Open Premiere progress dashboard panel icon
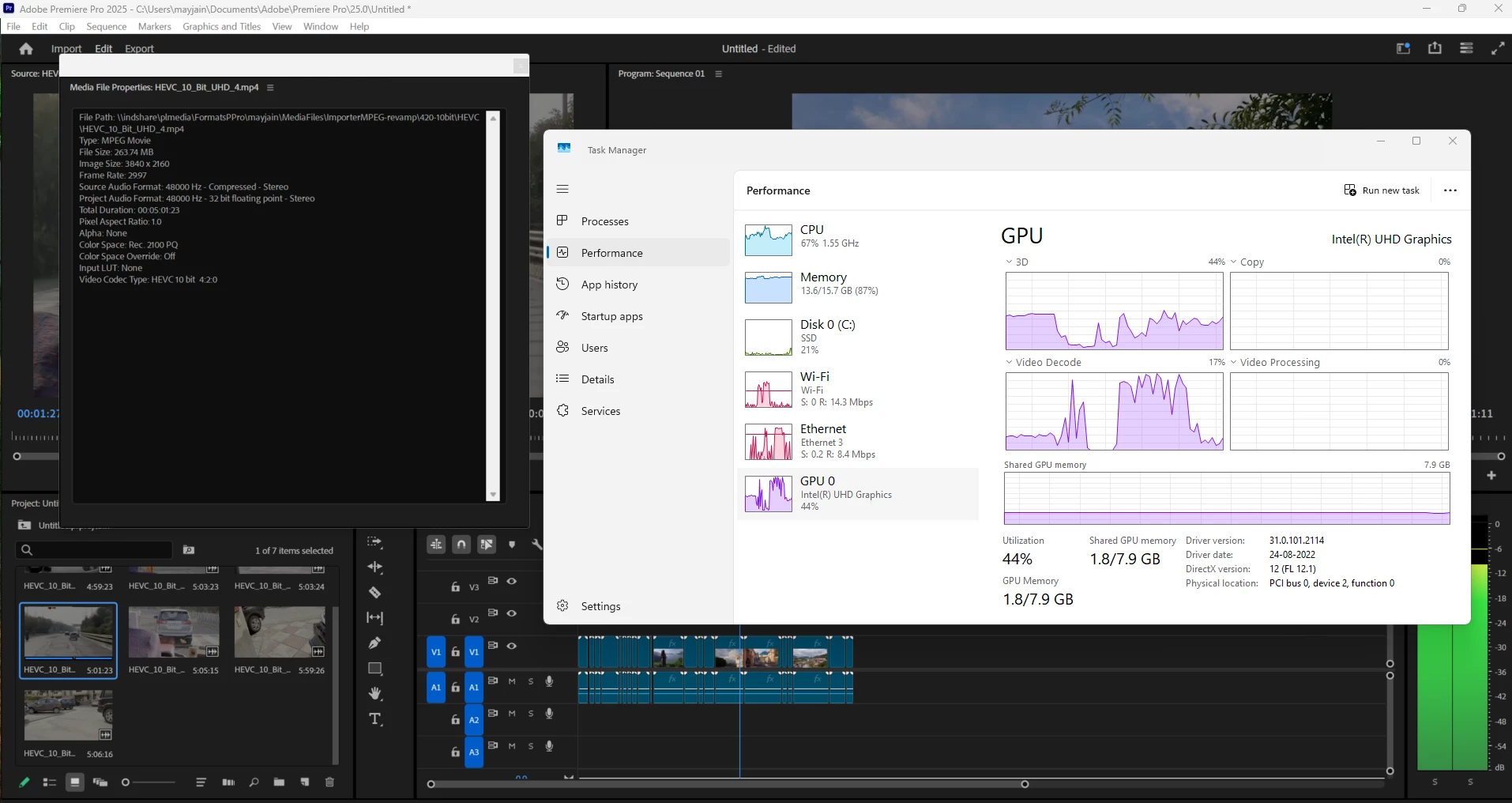The height and width of the screenshot is (803, 1512). [x=1466, y=49]
